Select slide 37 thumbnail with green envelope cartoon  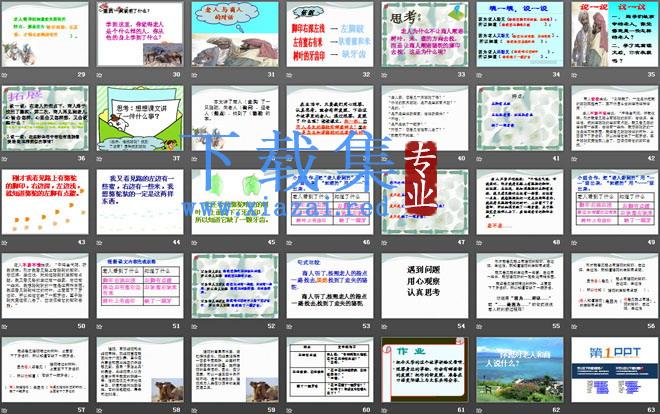[140, 118]
